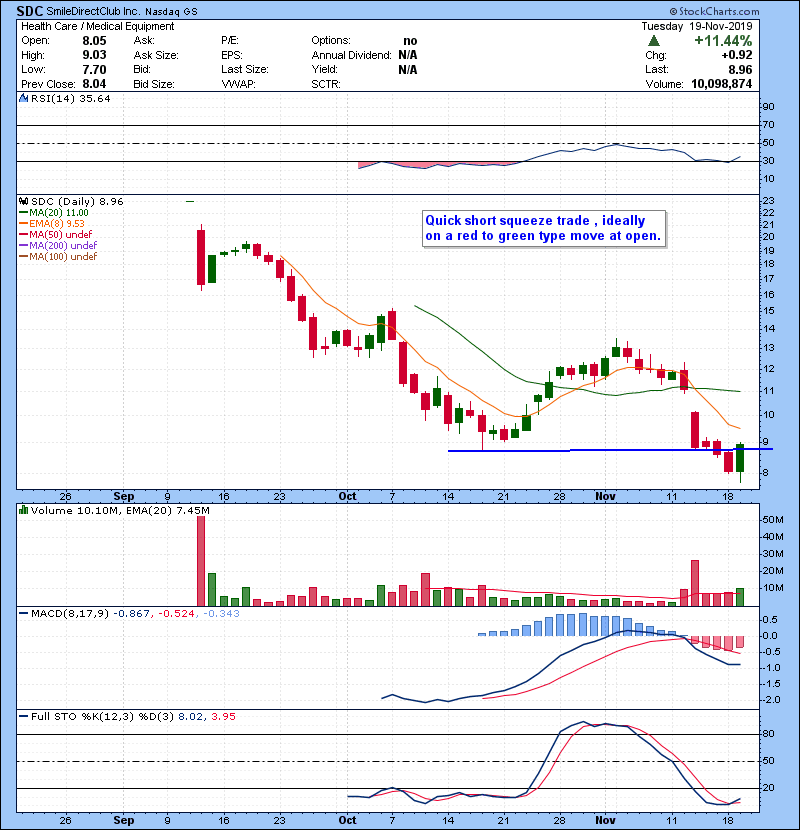Click the blue horizontal support line

coord(610,450)
